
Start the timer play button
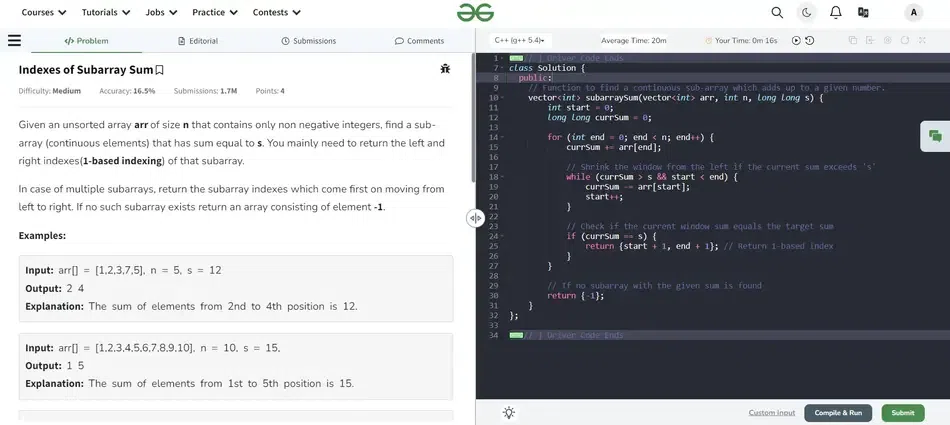tap(796, 41)
